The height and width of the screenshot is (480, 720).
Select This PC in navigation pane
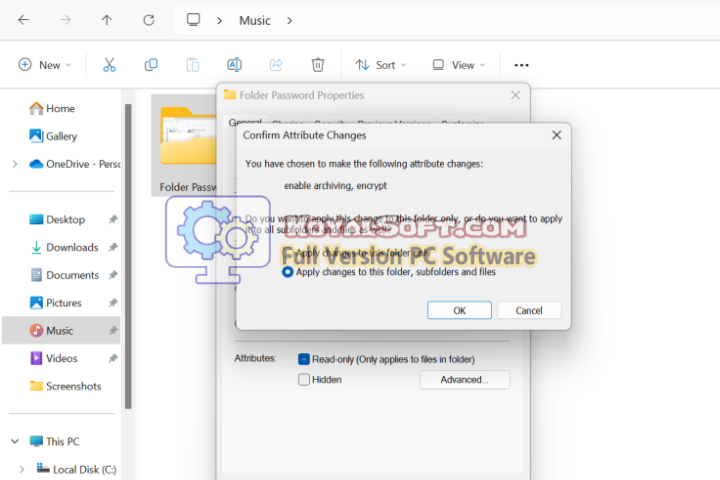(62, 441)
